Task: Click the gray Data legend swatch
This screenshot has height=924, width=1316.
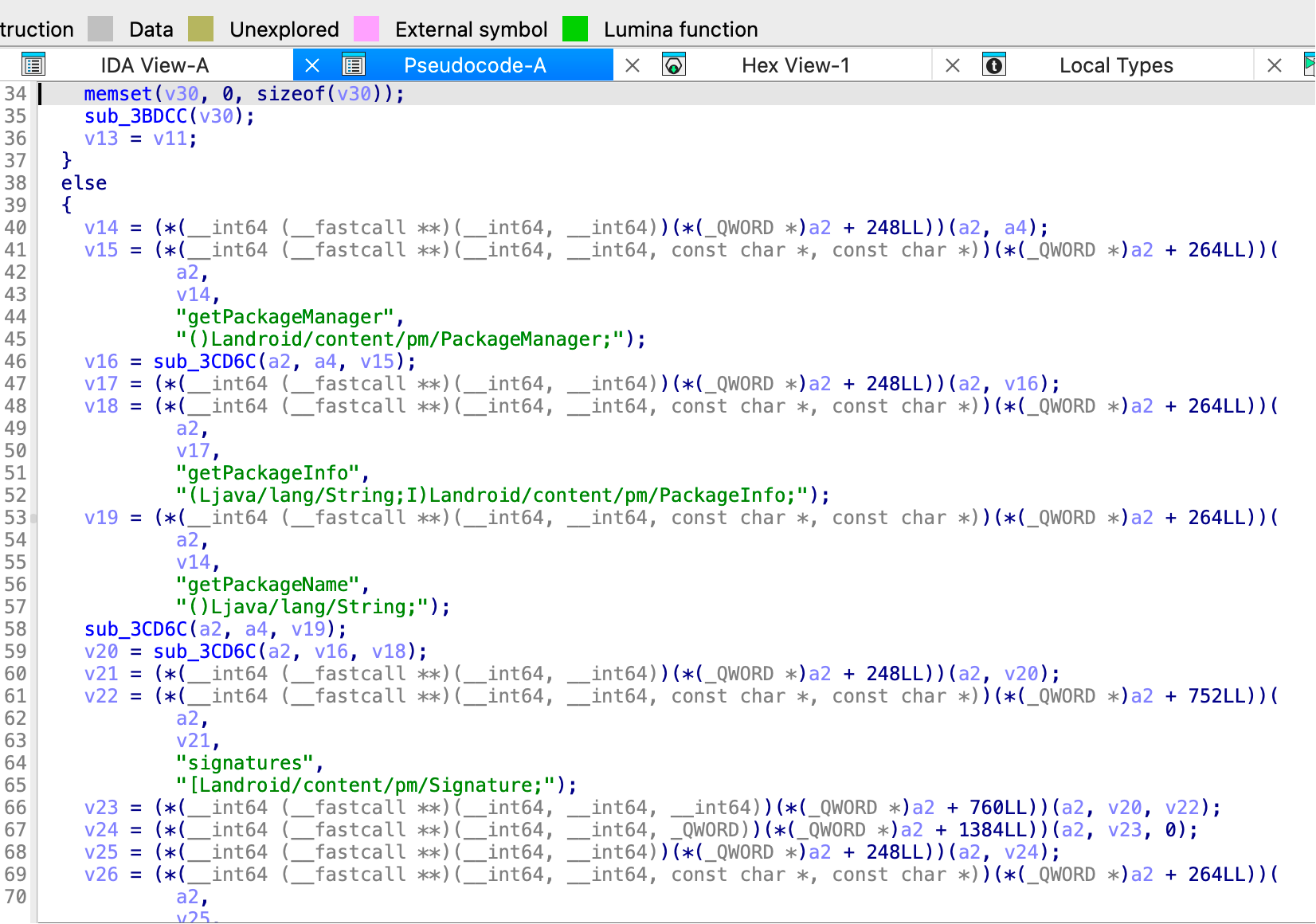Action: point(100,29)
